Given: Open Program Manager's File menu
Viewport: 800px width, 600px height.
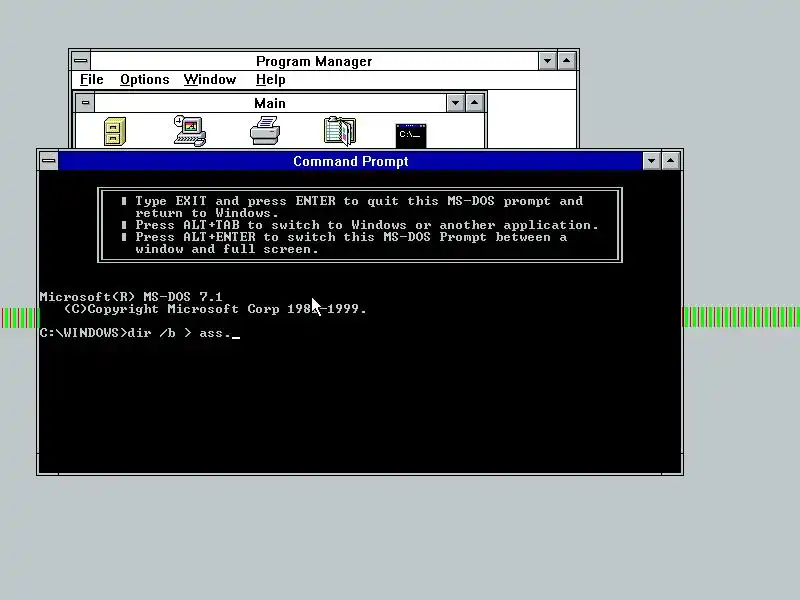Looking at the screenshot, I should point(92,80).
